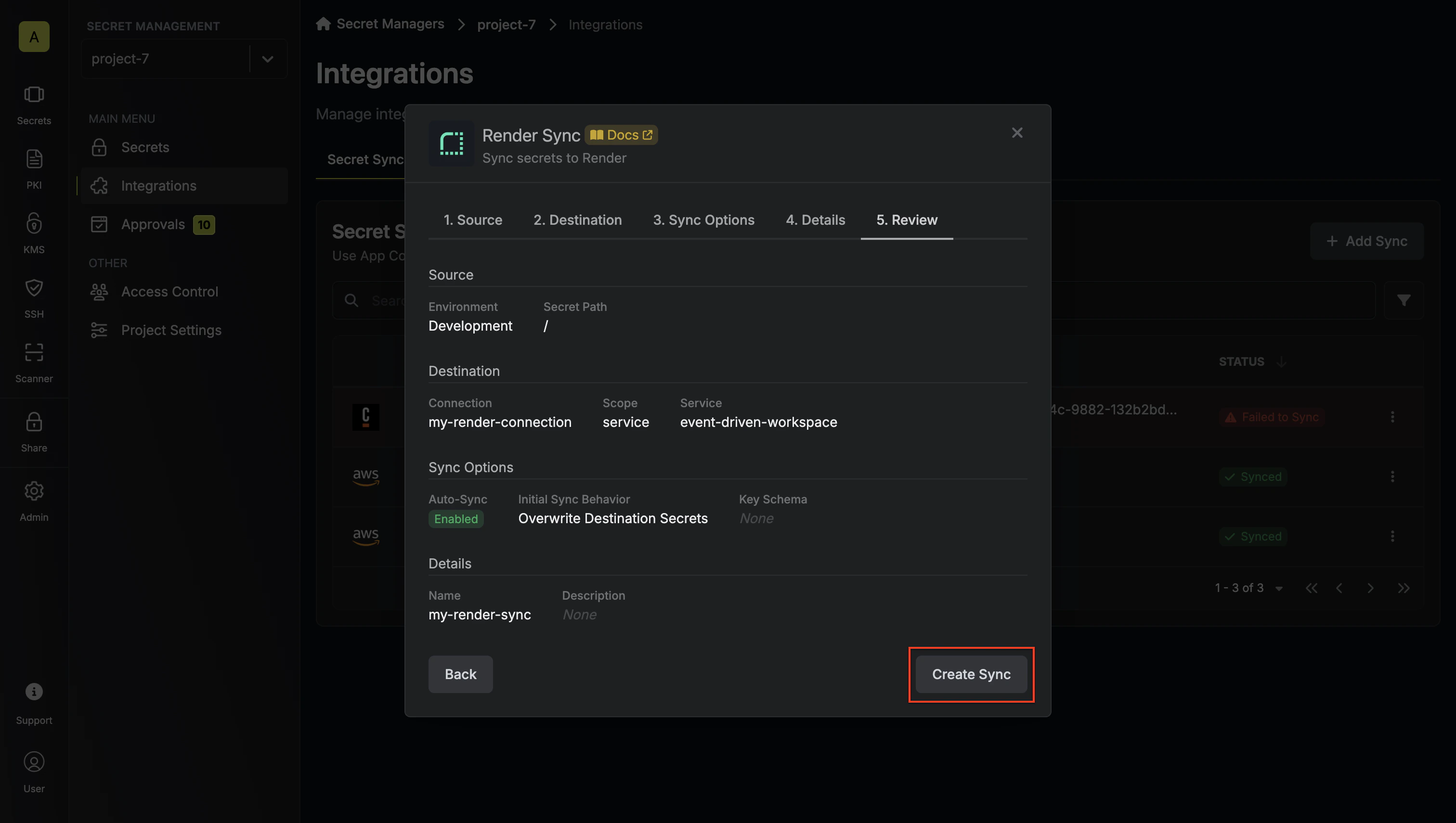Go to KMS in the rail
The height and width of the screenshot is (823, 1456).
(x=34, y=233)
